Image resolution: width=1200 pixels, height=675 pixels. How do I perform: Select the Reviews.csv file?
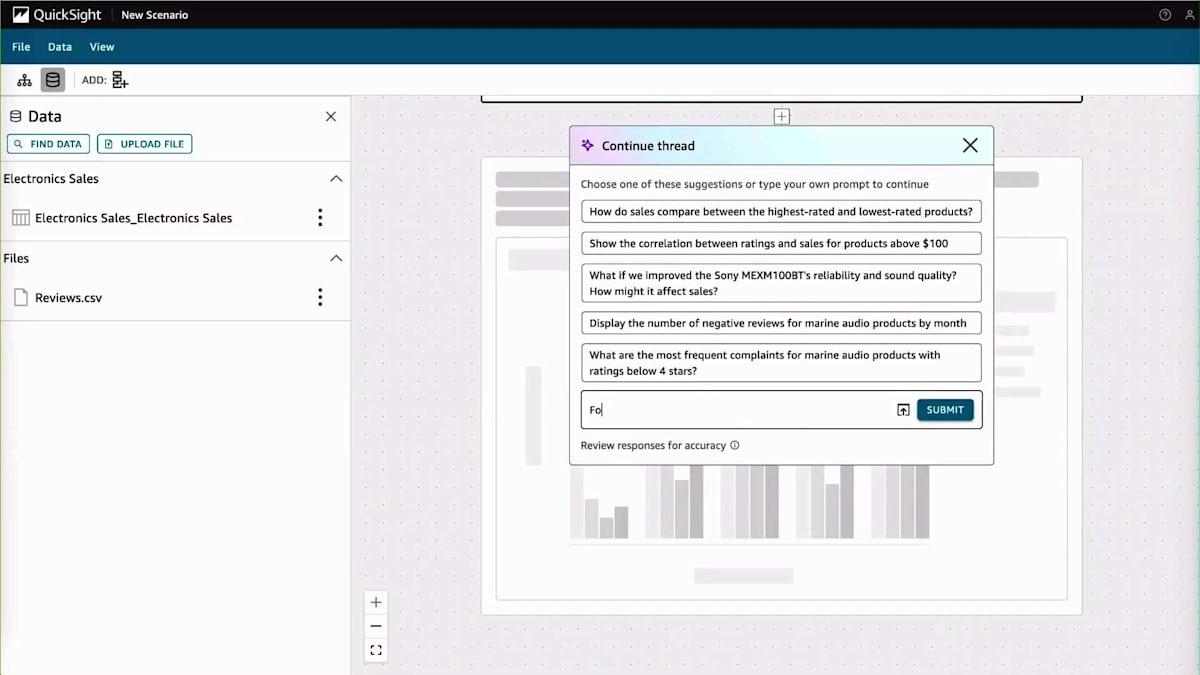click(68, 297)
